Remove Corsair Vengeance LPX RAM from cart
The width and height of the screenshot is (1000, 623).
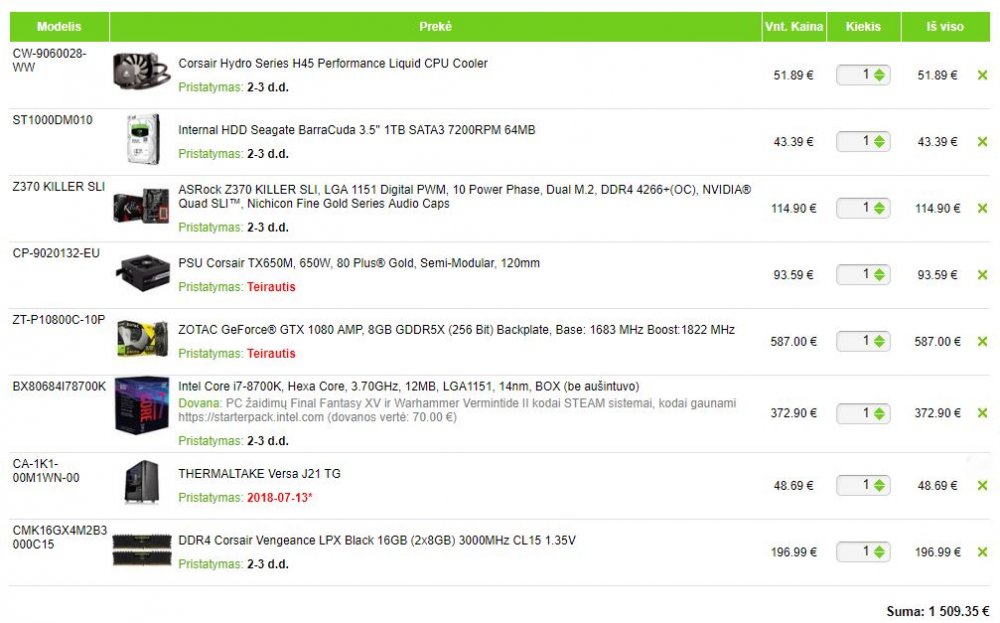(982, 552)
